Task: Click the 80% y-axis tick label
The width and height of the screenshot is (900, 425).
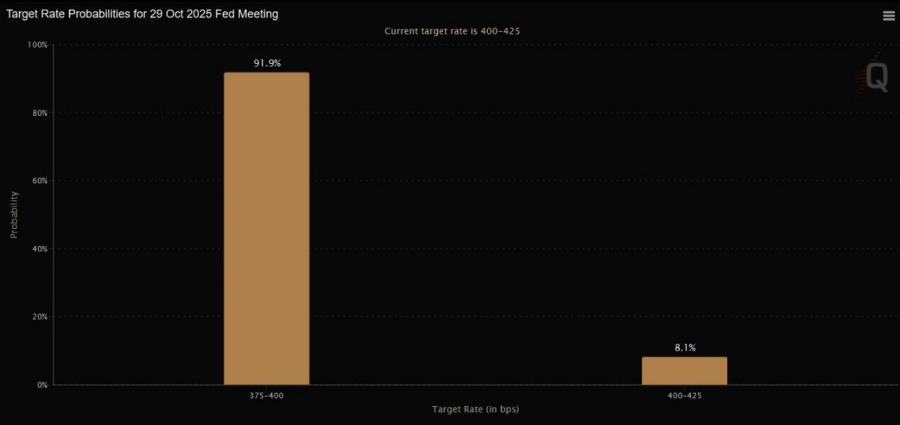Action: pos(39,113)
